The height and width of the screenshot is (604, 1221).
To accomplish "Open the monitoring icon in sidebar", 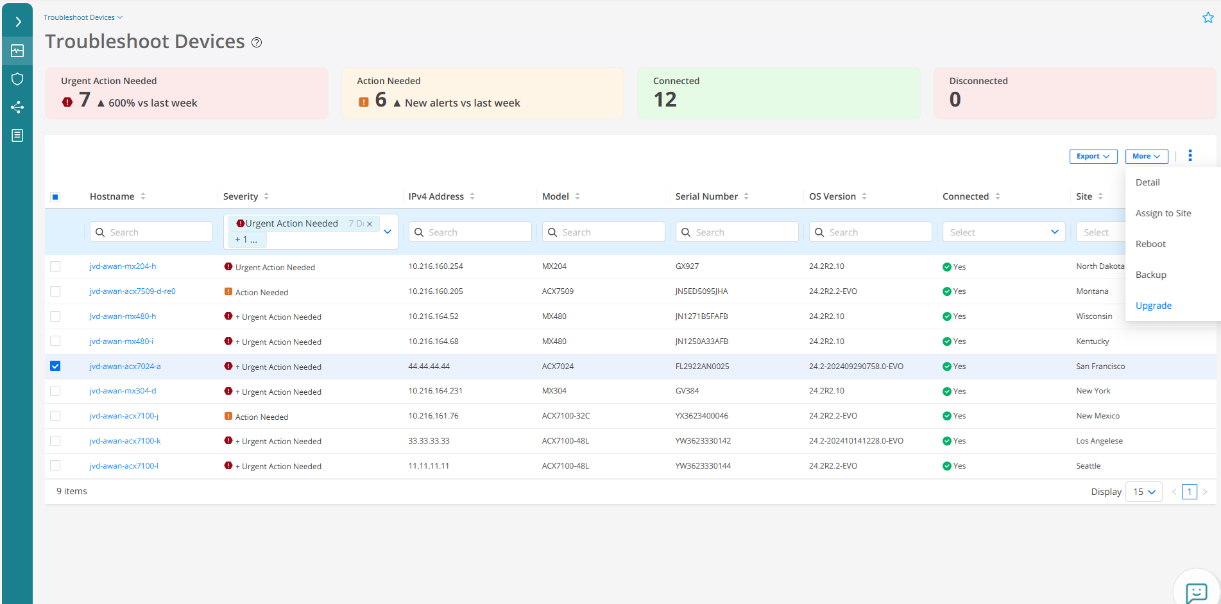I will [17, 50].
